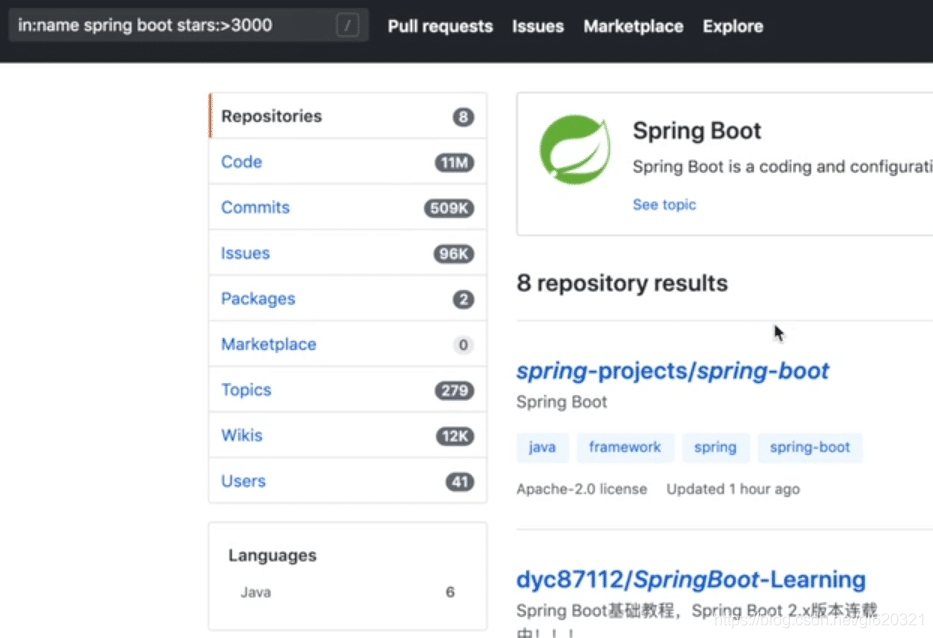The height and width of the screenshot is (638, 933).
Task: View Topics search results
Action: pyautogui.click(x=348, y=390)
